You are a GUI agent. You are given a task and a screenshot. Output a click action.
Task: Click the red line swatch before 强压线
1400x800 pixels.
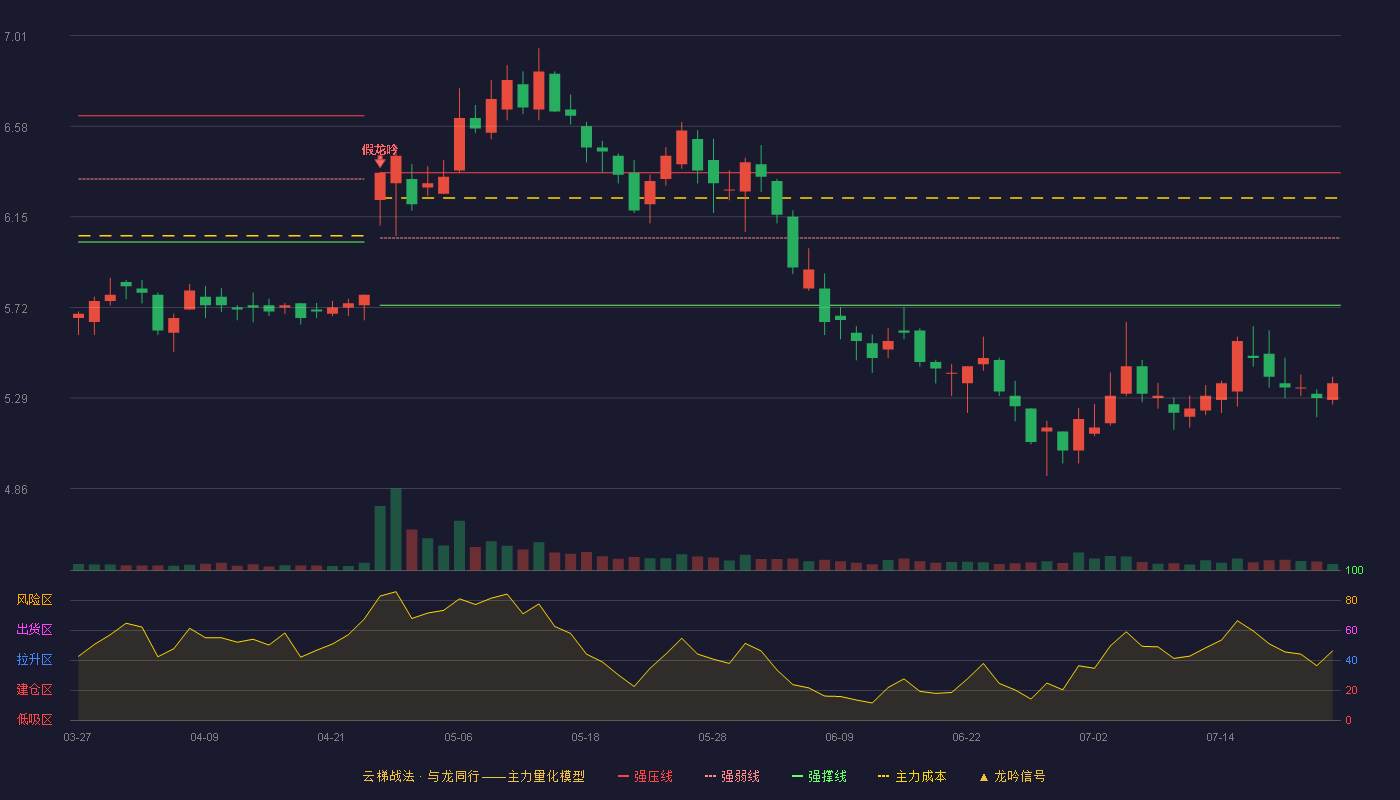(x=624, y=777)
